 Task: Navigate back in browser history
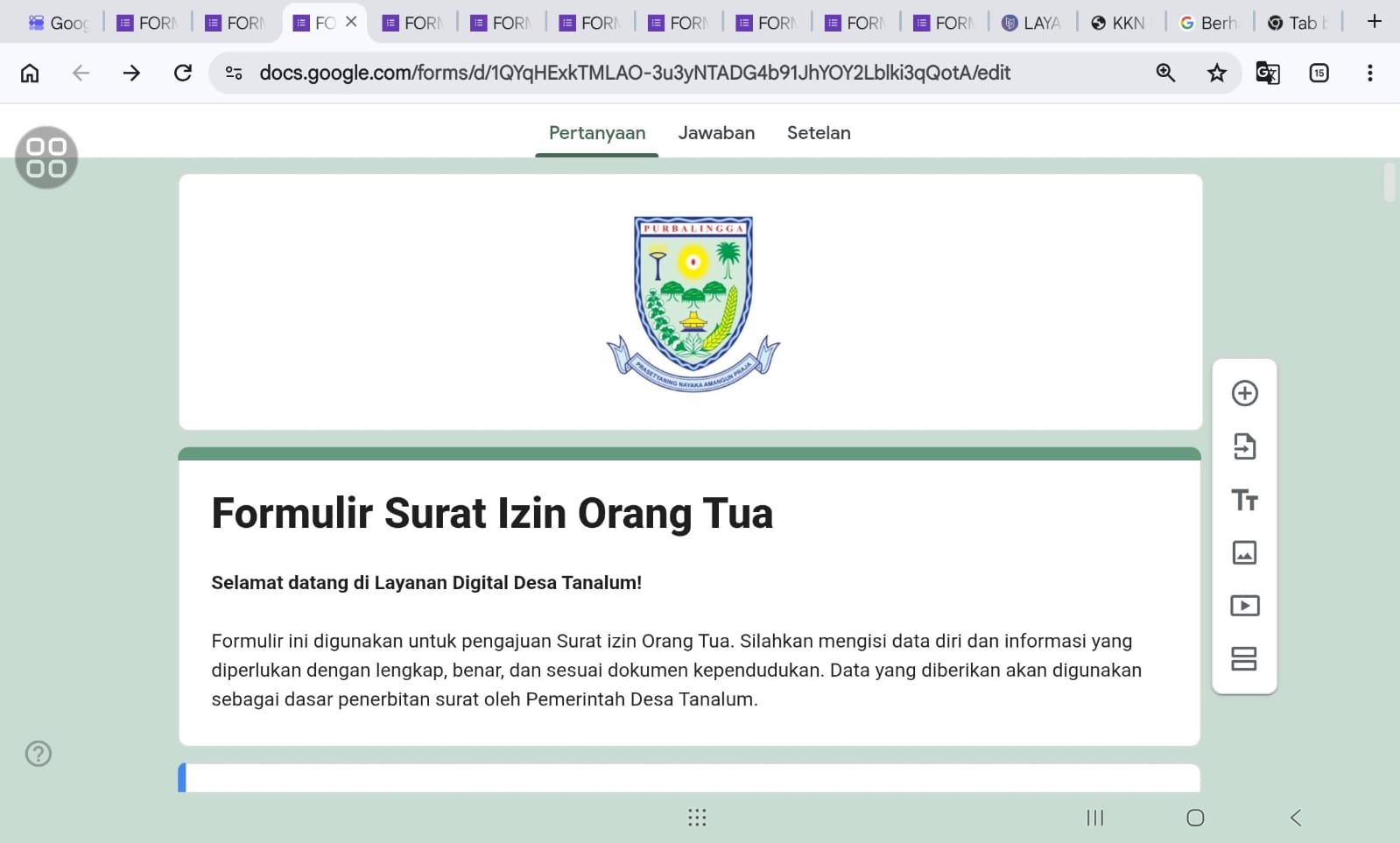(x=81, y=73)
